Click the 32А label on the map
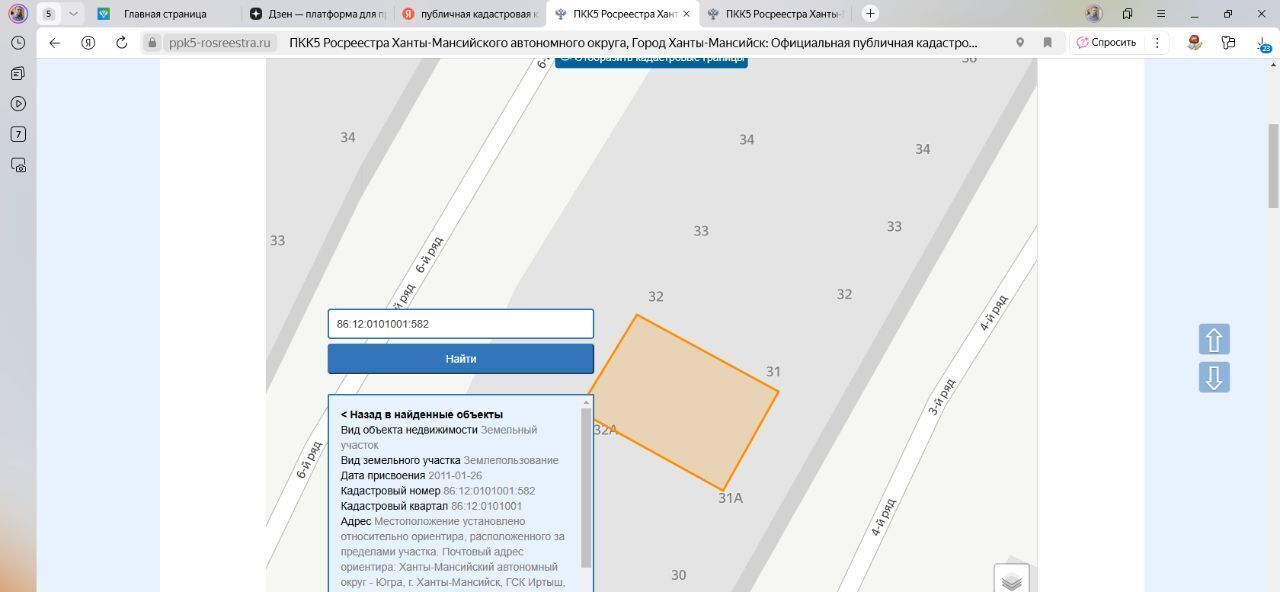 point(605,430)
